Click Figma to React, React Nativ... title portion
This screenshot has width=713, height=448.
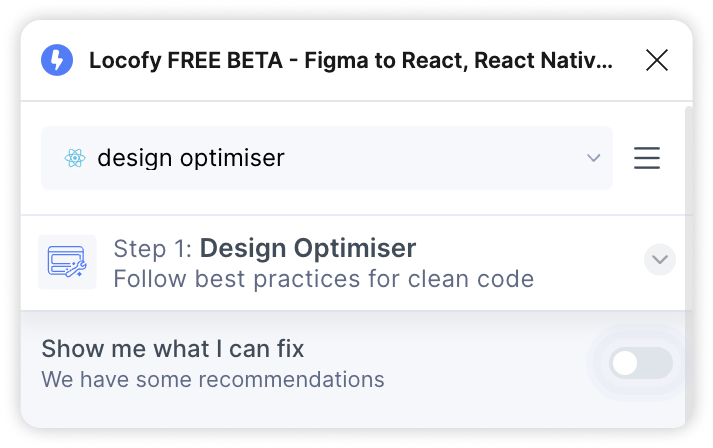(458, 60)
